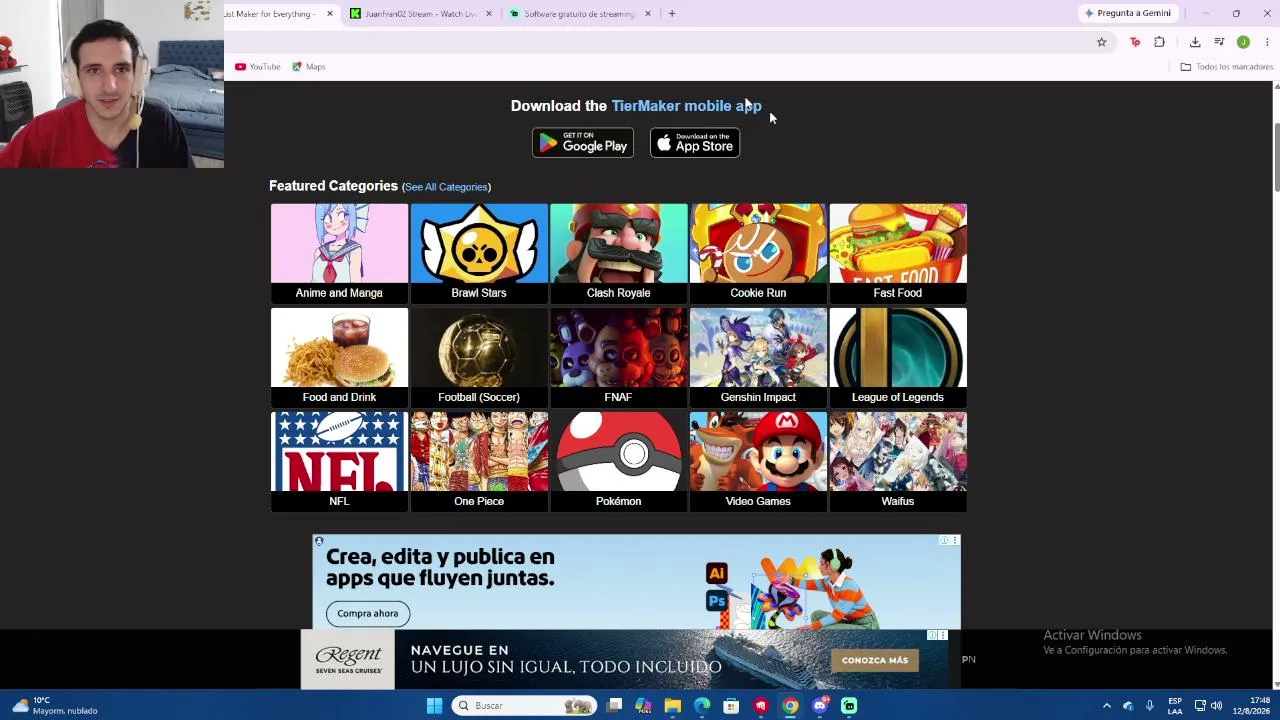Open the green Streamlabs taskbar icon

click(849, 706)
